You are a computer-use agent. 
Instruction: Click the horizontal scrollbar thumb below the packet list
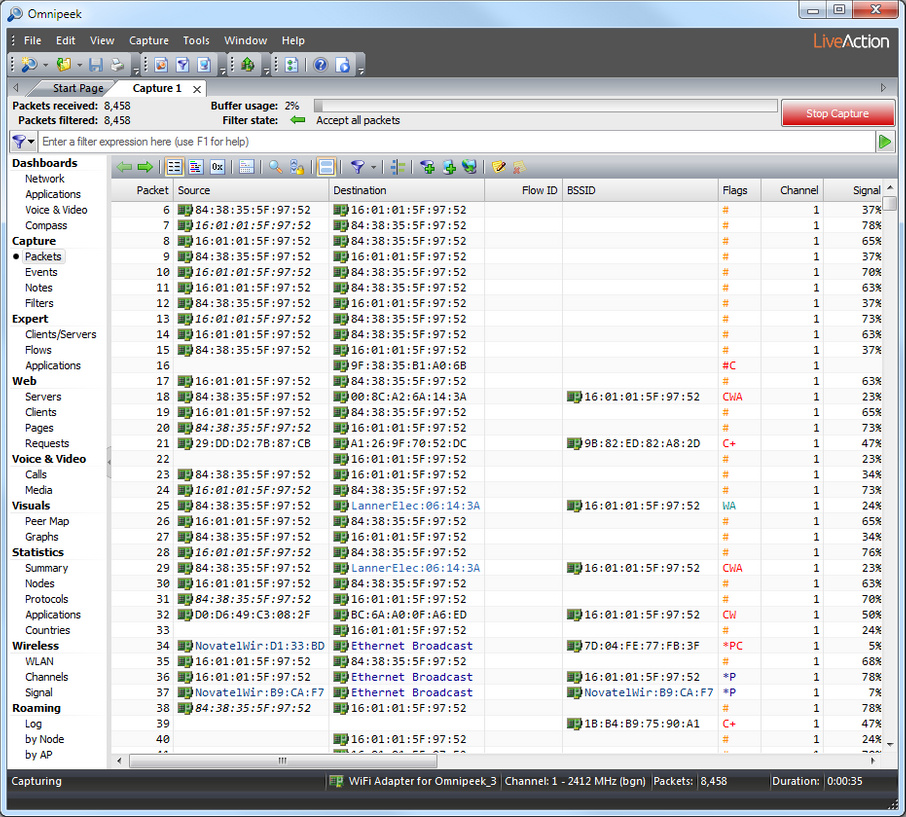point(283,761)
